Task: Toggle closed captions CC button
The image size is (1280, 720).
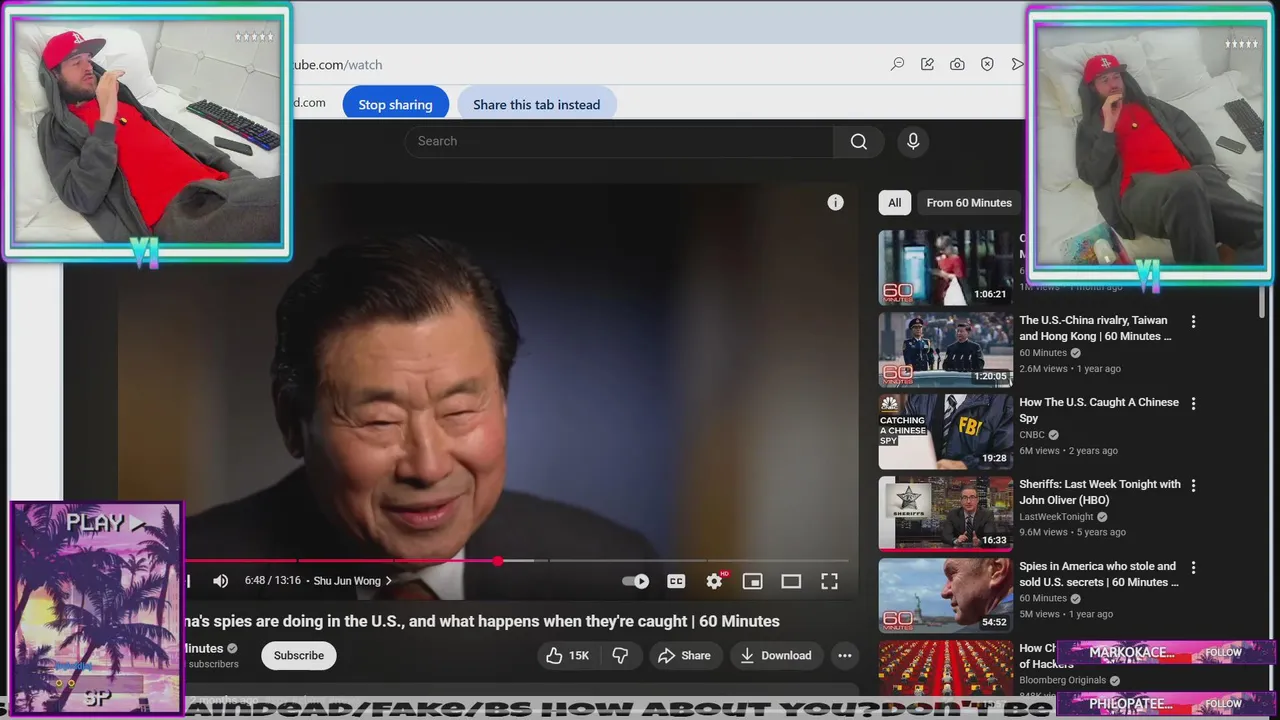Action: click(676, 581)
